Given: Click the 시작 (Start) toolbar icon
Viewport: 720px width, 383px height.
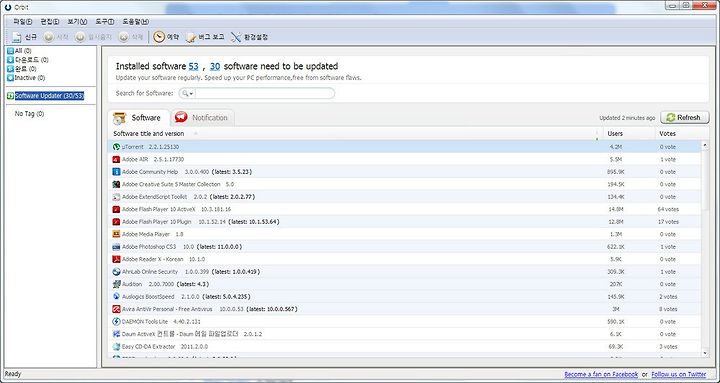Looking at the screenshot, I should tap(48, 37).
